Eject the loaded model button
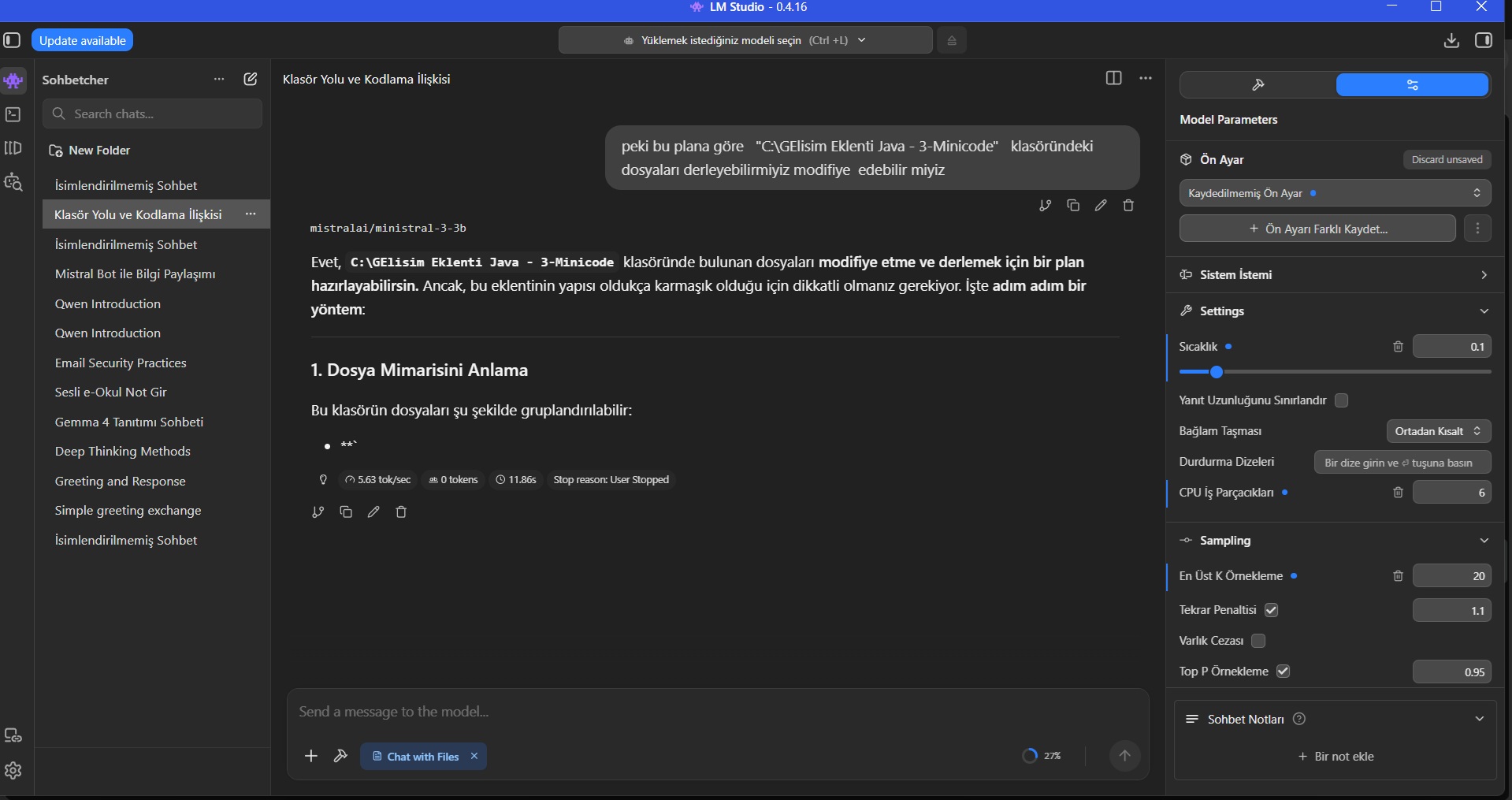Viewport: 1512px width, 800px height. coord(952,40)
